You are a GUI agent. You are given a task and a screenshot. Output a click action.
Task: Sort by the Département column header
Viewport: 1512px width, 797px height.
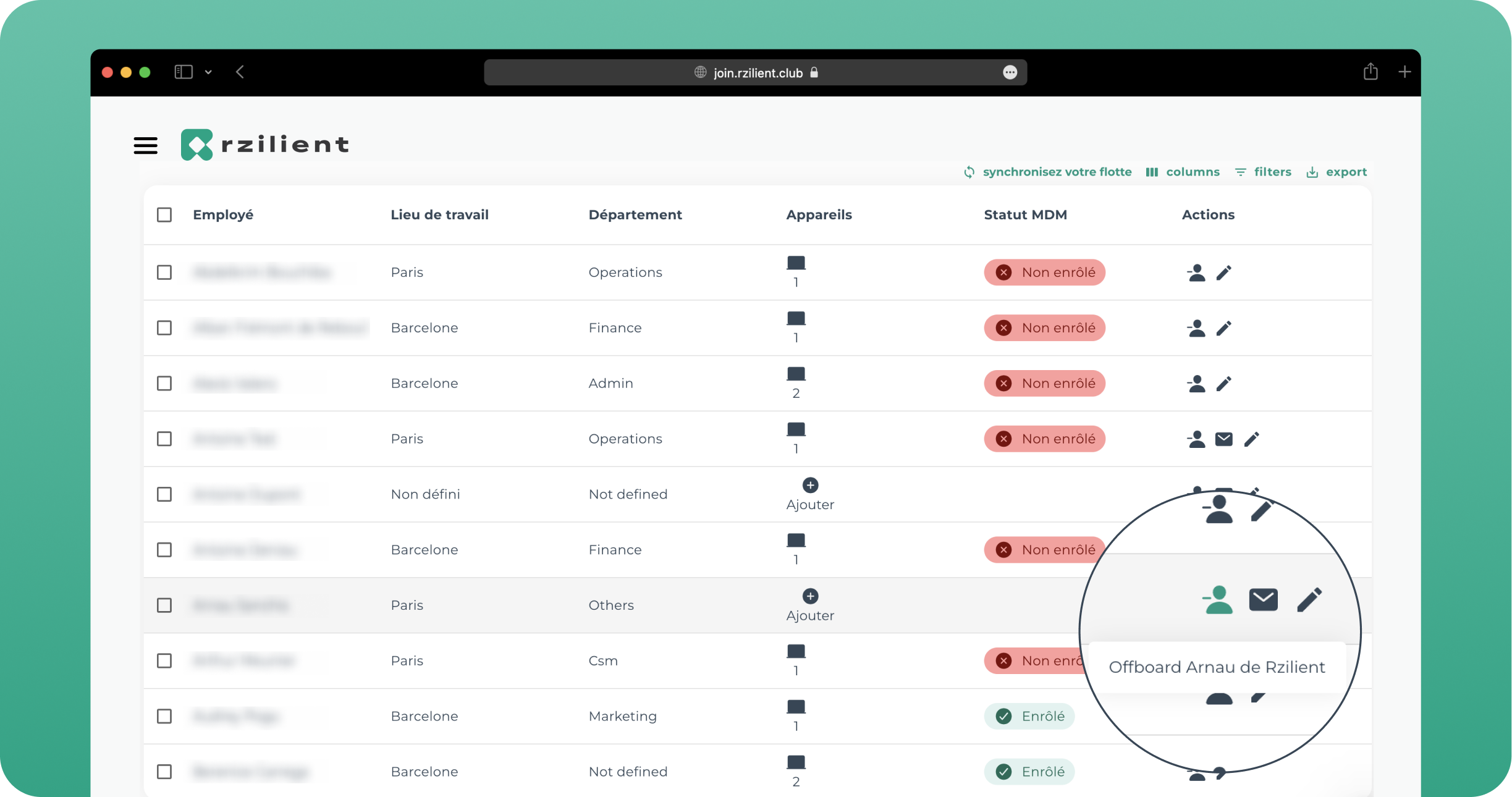click(635, 215)
